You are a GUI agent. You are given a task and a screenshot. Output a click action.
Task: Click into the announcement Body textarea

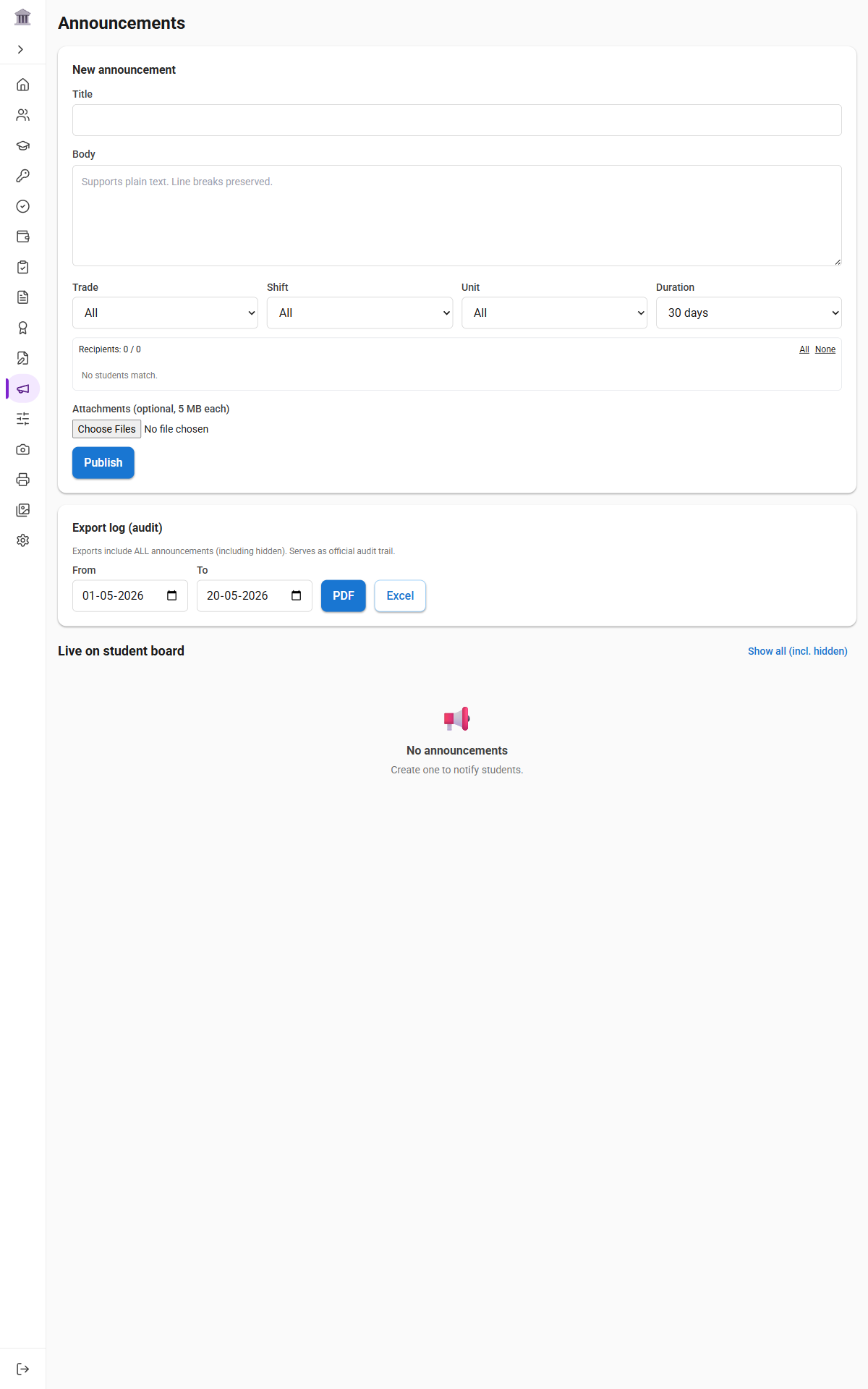(457, 216)
